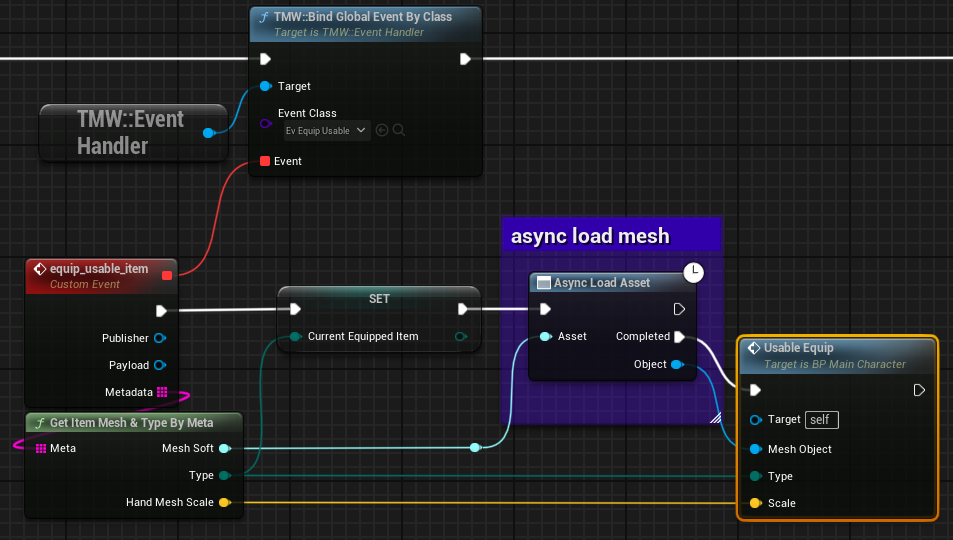Click the magnifier icon next to Event Class

point(399,130)
